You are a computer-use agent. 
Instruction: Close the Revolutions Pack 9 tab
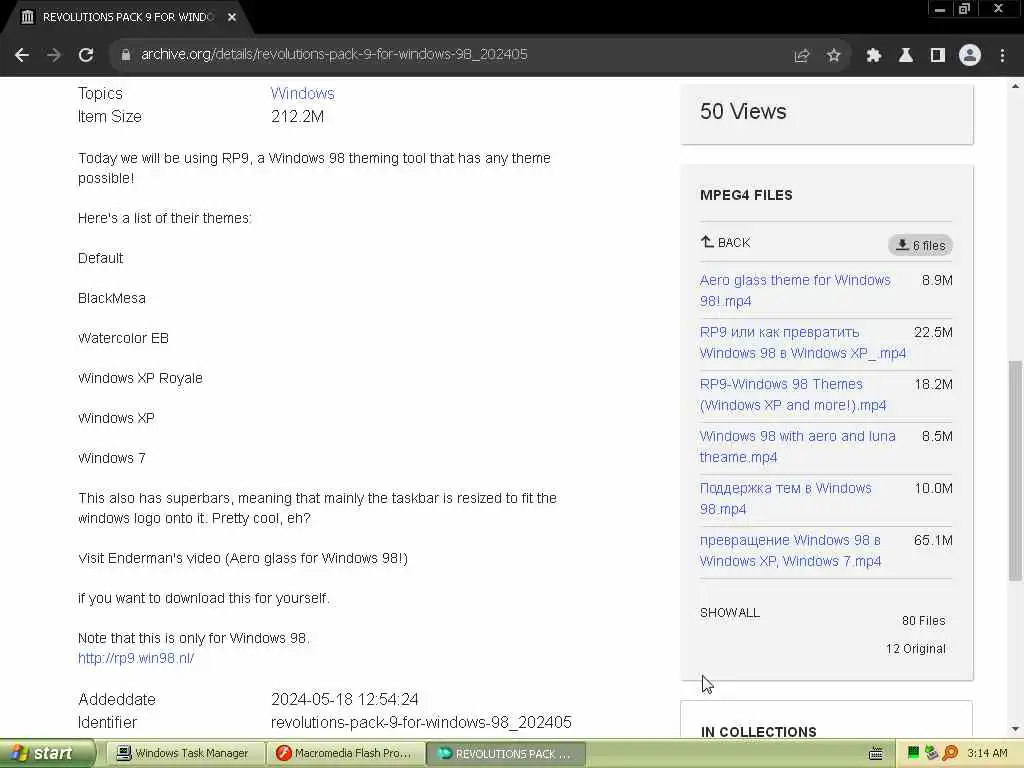(x=232, y=17)
